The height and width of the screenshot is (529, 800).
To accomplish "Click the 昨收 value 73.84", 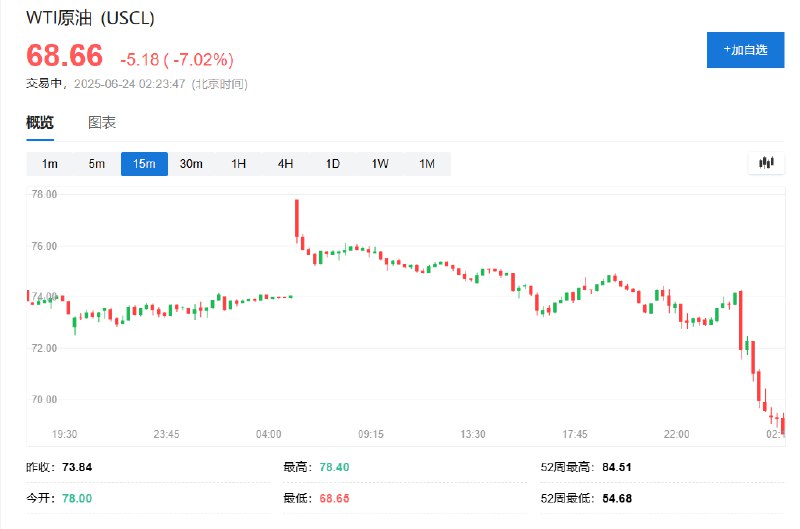I will (x=77, y=467).
